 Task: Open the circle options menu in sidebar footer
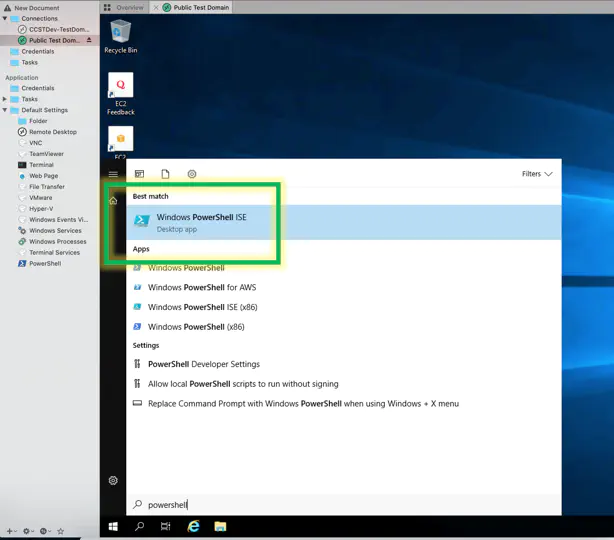pos(45,531)
